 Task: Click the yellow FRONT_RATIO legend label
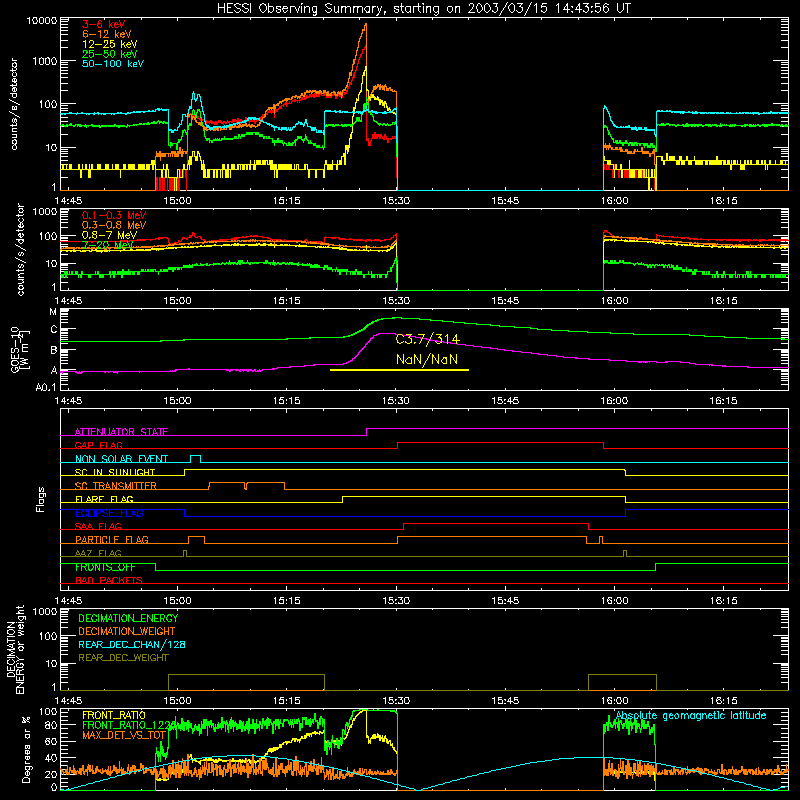tap(114, 716)
